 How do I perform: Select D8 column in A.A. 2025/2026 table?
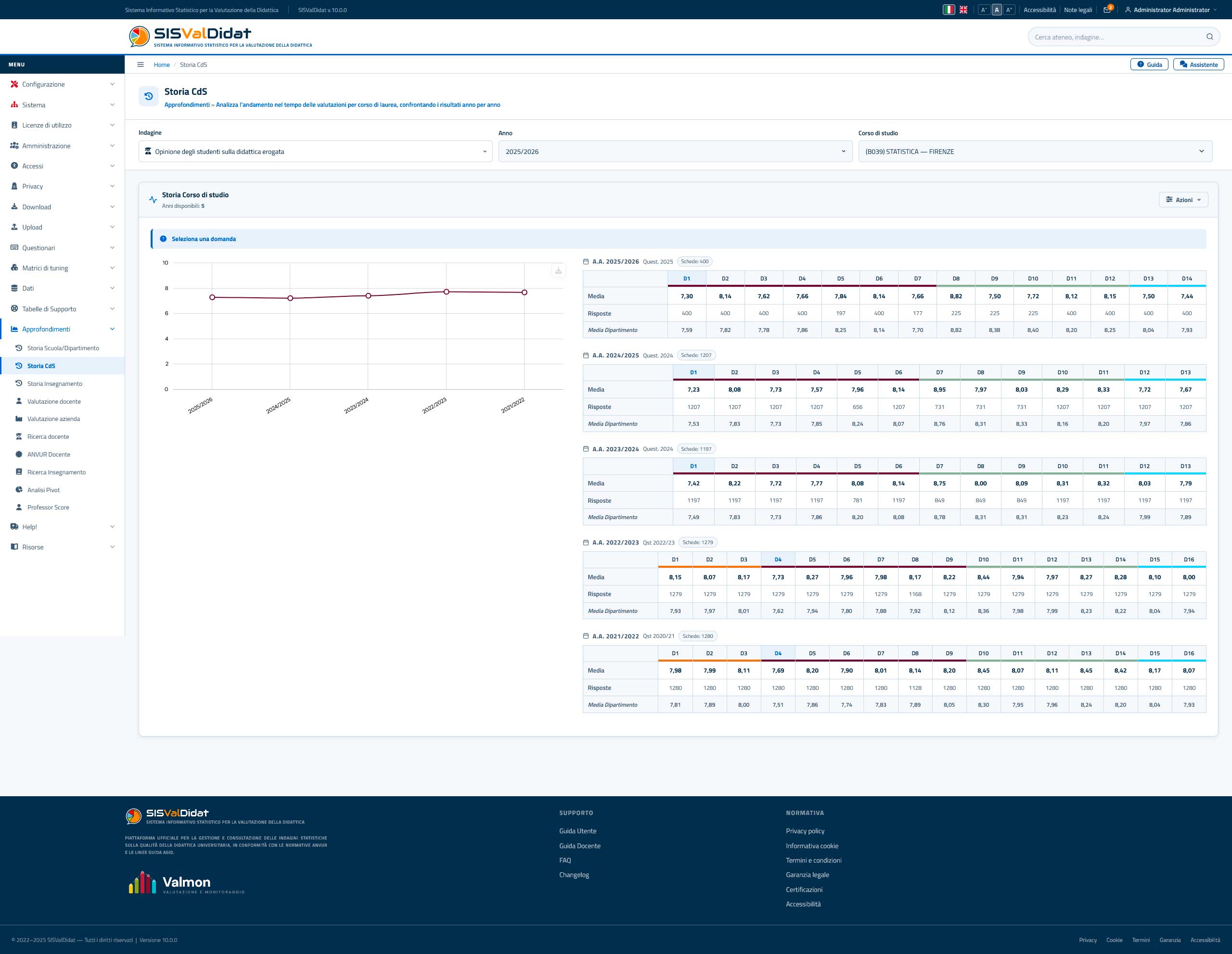956,279
